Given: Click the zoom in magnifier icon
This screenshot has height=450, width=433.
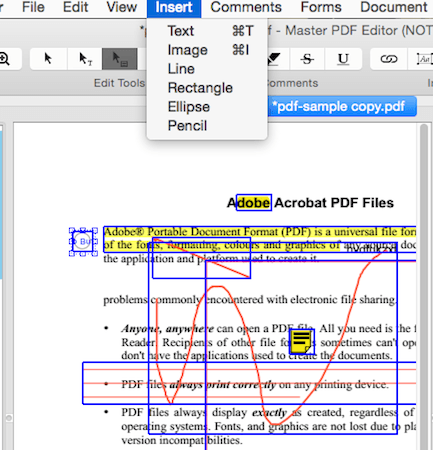Looking at the screenshot, I should (x=5, y=59).
